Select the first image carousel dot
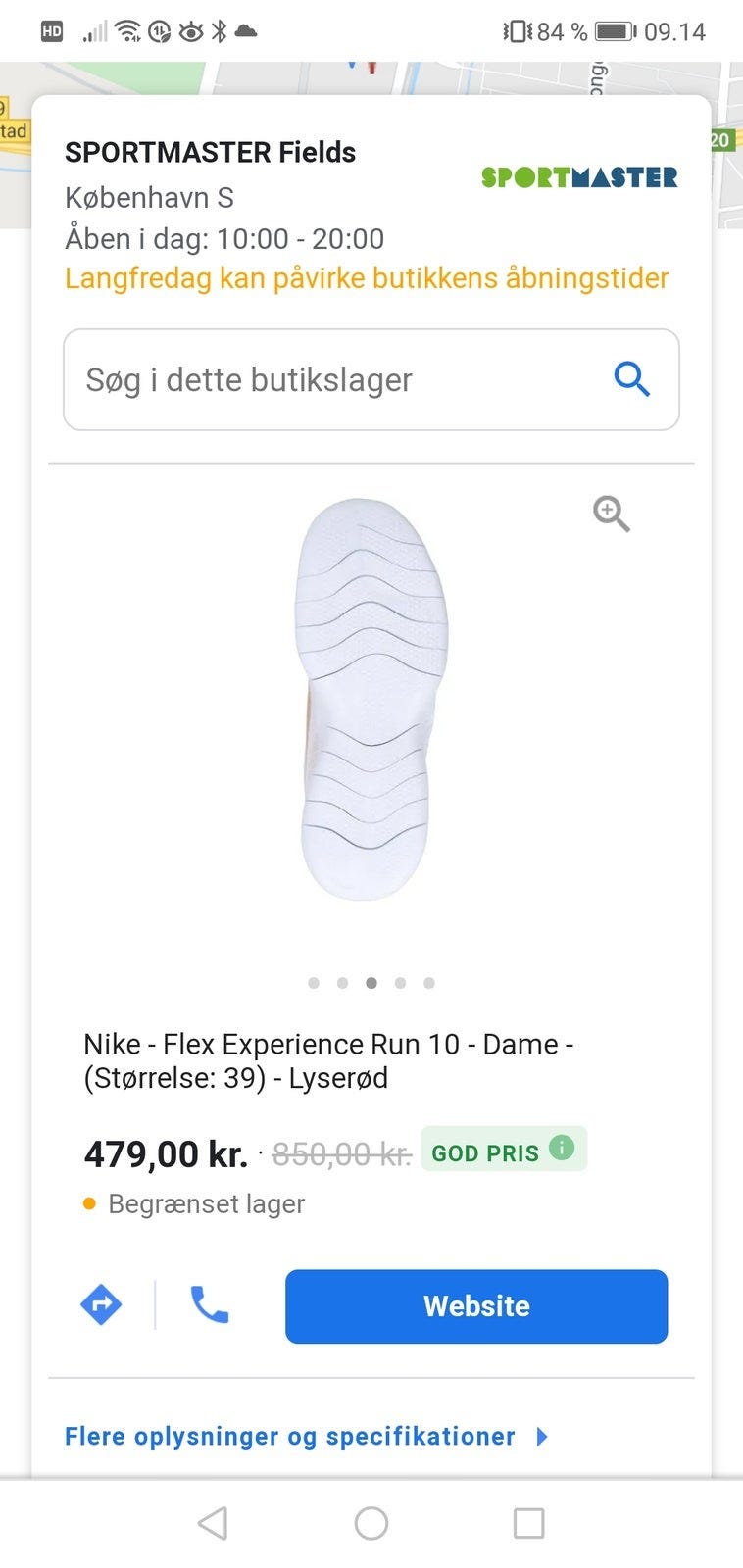This screenshot has width=743, height=1568. (314, 983)
